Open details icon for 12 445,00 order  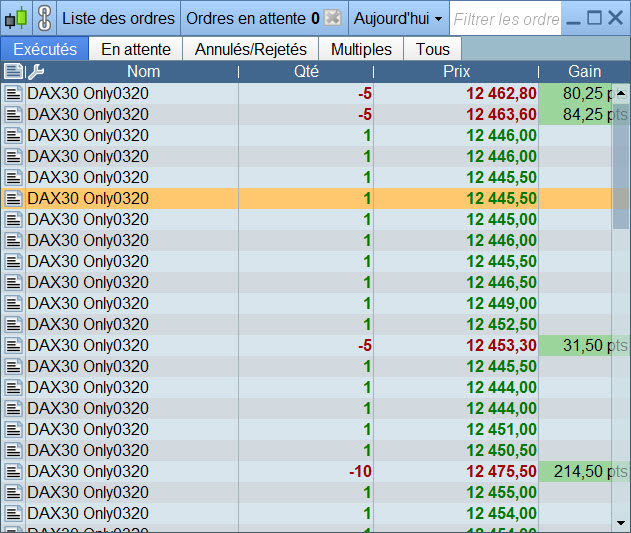(13, 219)
